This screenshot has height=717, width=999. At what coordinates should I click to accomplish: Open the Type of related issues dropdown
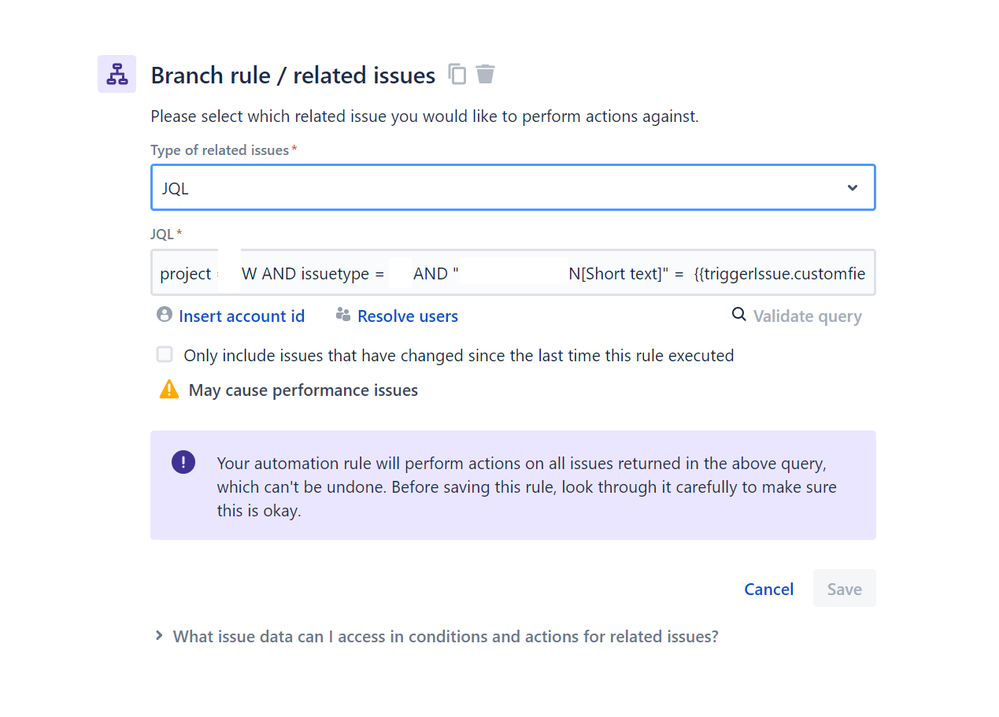click(x=500, y=188)
